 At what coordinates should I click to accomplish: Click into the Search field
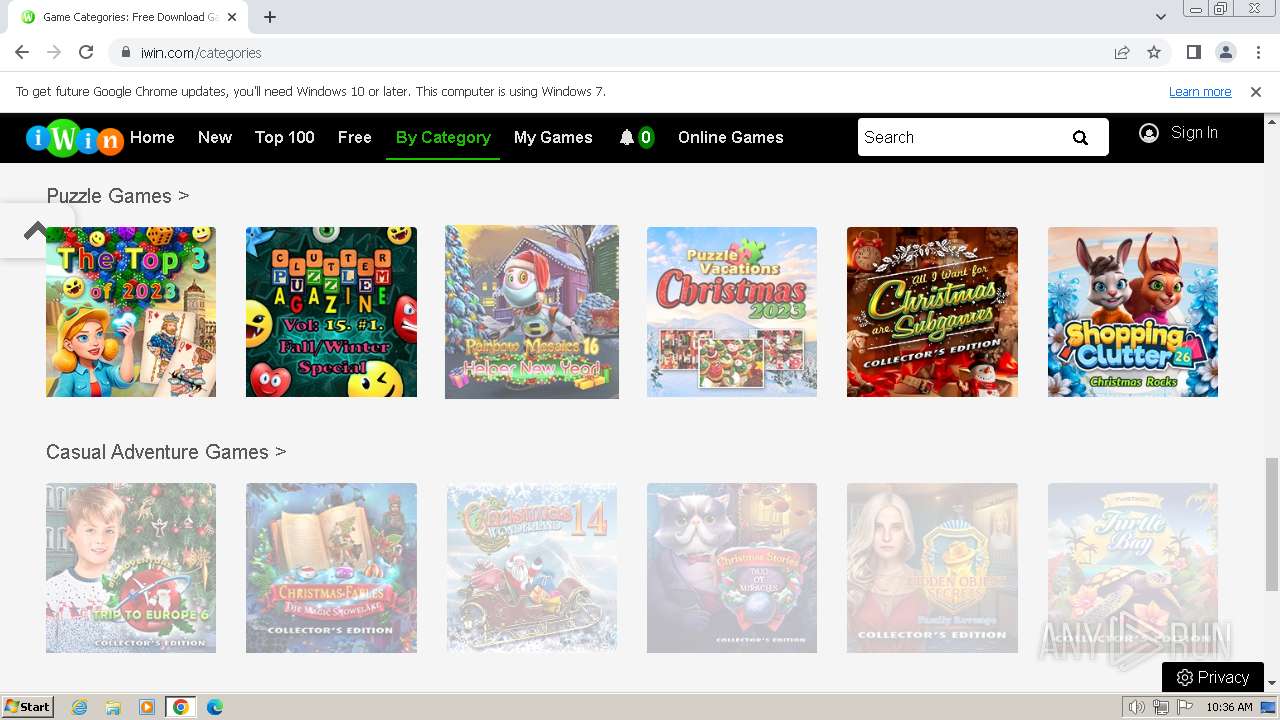[957, 137]
